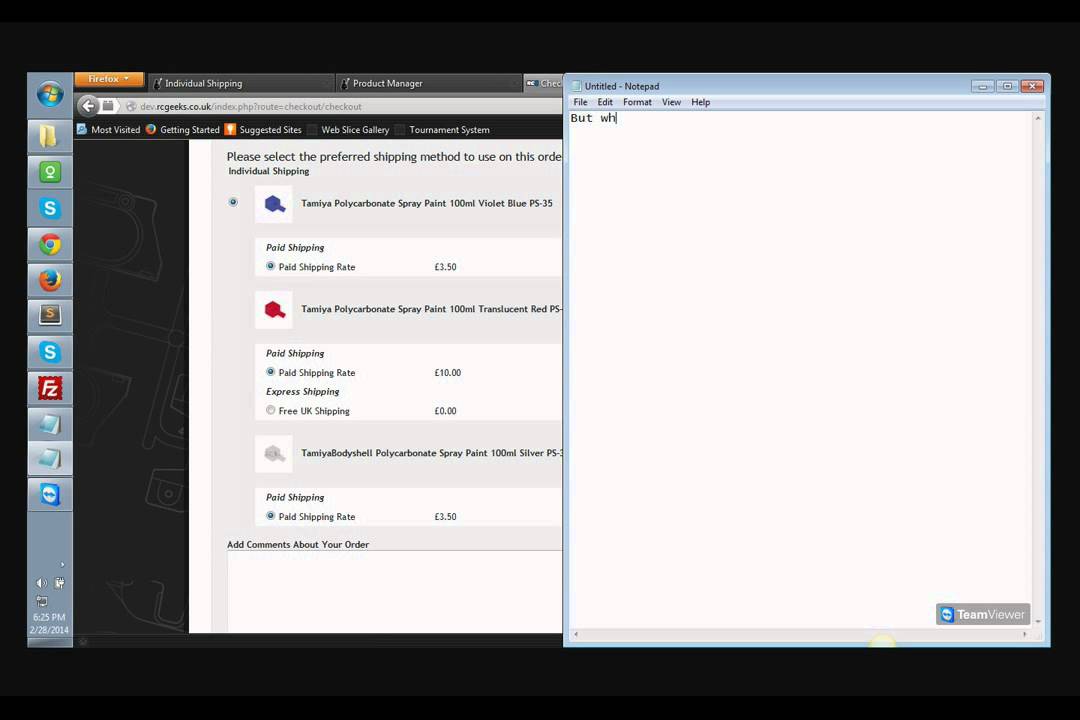
Task: Choose Free UK Shipping £0.00 option
Action: (x=270, y=410)
